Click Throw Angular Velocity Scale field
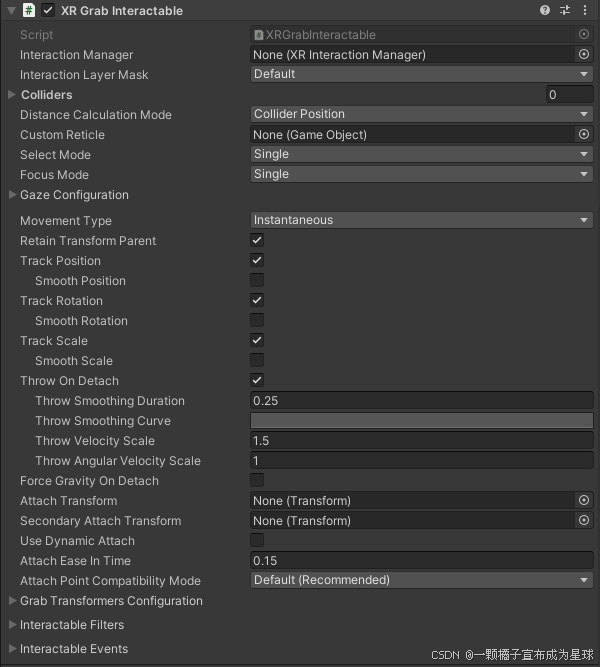The image size is (600, 667). coord(421,460)
